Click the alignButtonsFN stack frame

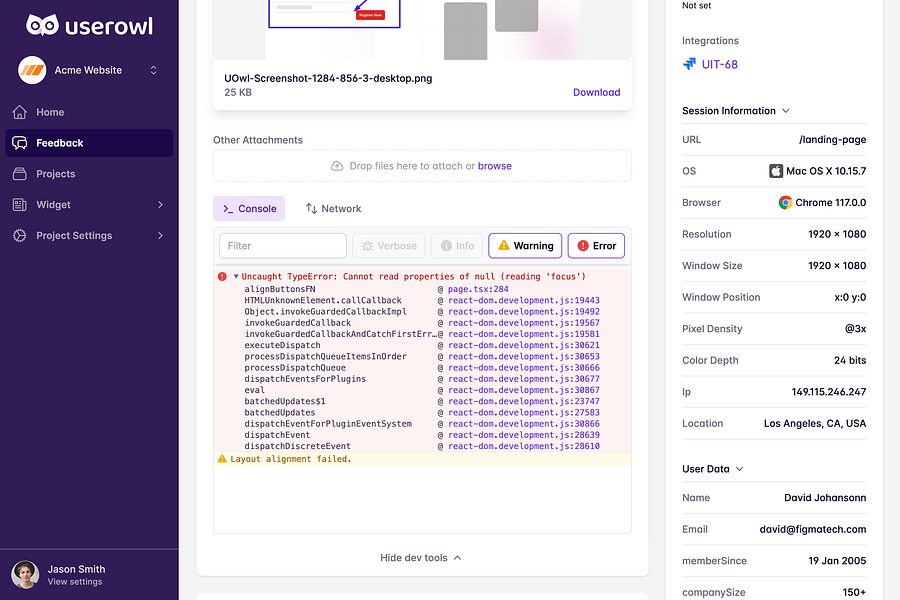coord(280,289)
